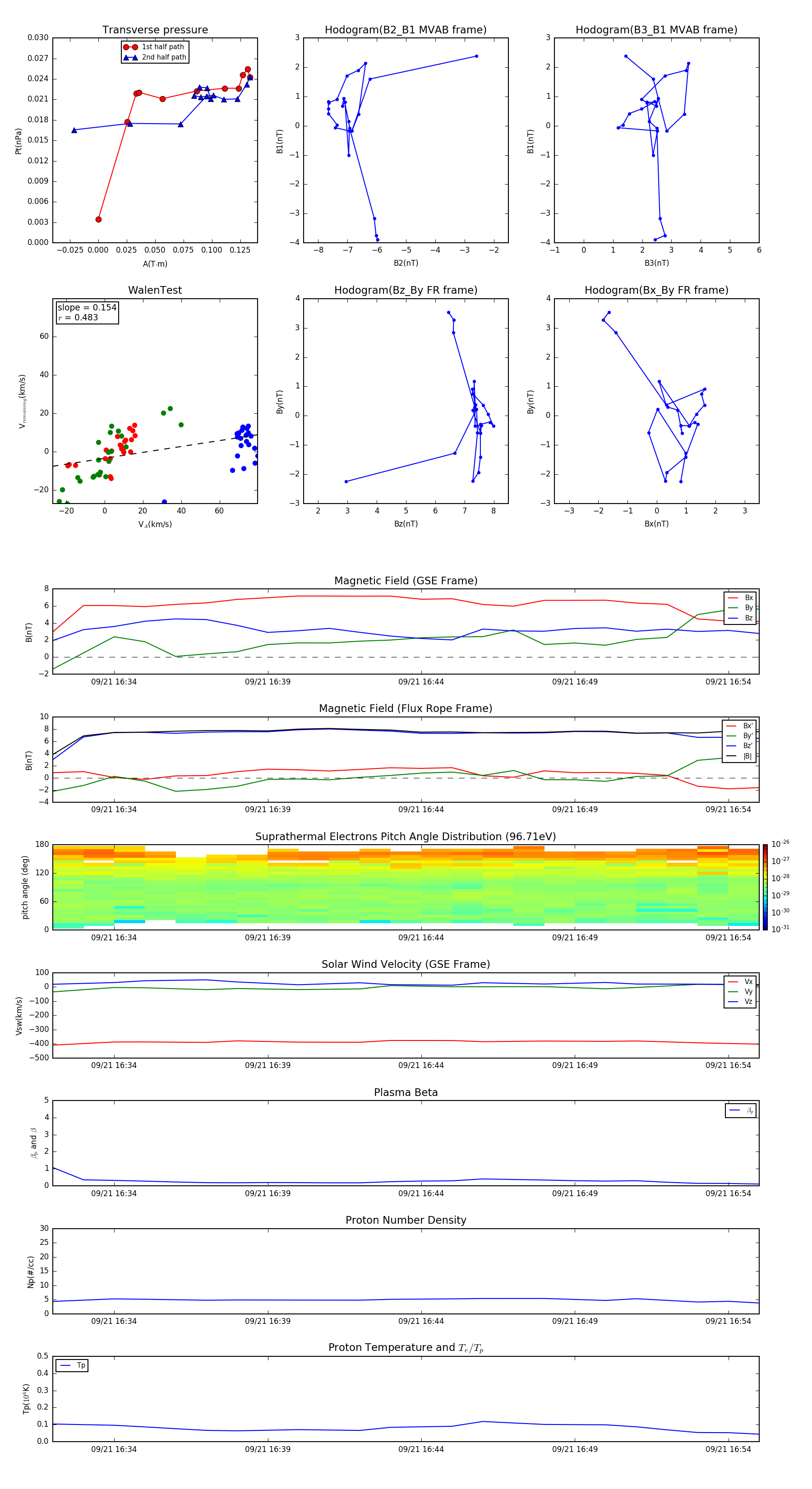
Task: Select "Vx" in the velocity legend
Action: pos(740,981)
